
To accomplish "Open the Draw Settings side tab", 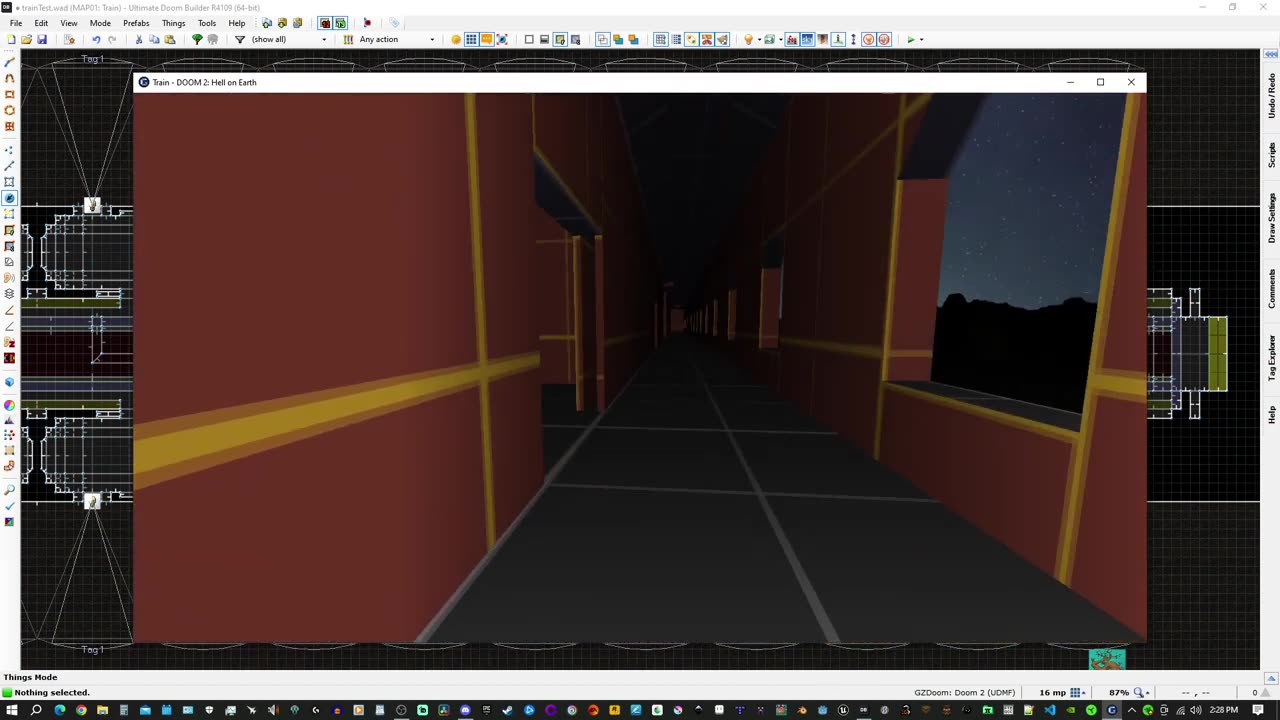I will 1272,218.
